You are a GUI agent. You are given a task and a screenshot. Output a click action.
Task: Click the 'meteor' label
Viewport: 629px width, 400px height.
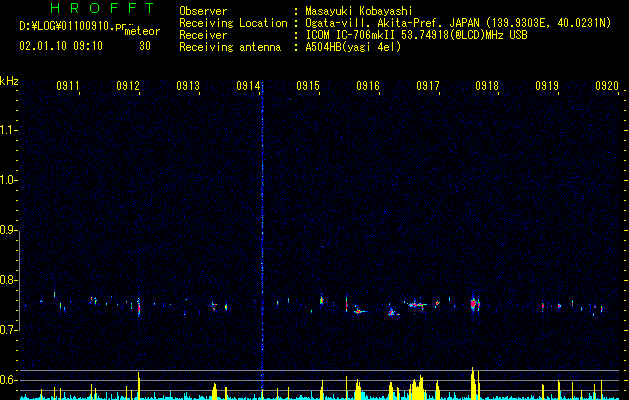coord(142,31)
